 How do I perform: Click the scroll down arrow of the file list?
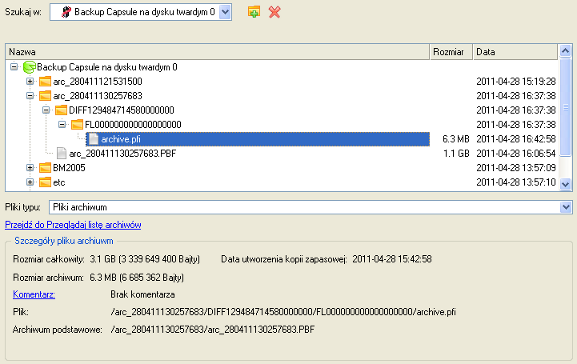pyautogui.click(x=566, y=184)
